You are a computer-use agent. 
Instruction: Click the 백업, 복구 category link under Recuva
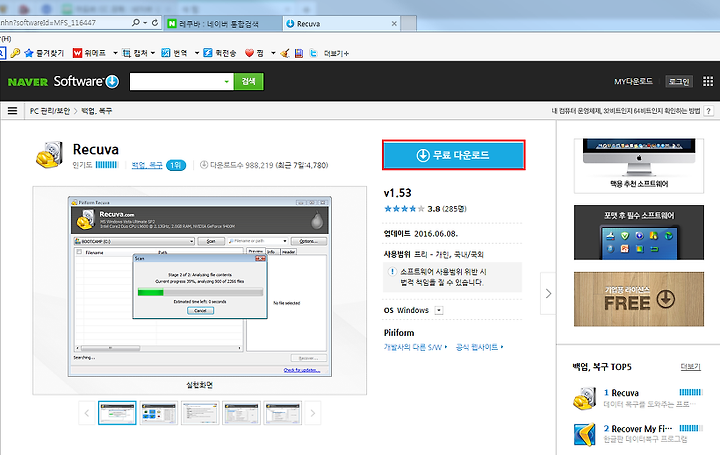click(147, 165)
